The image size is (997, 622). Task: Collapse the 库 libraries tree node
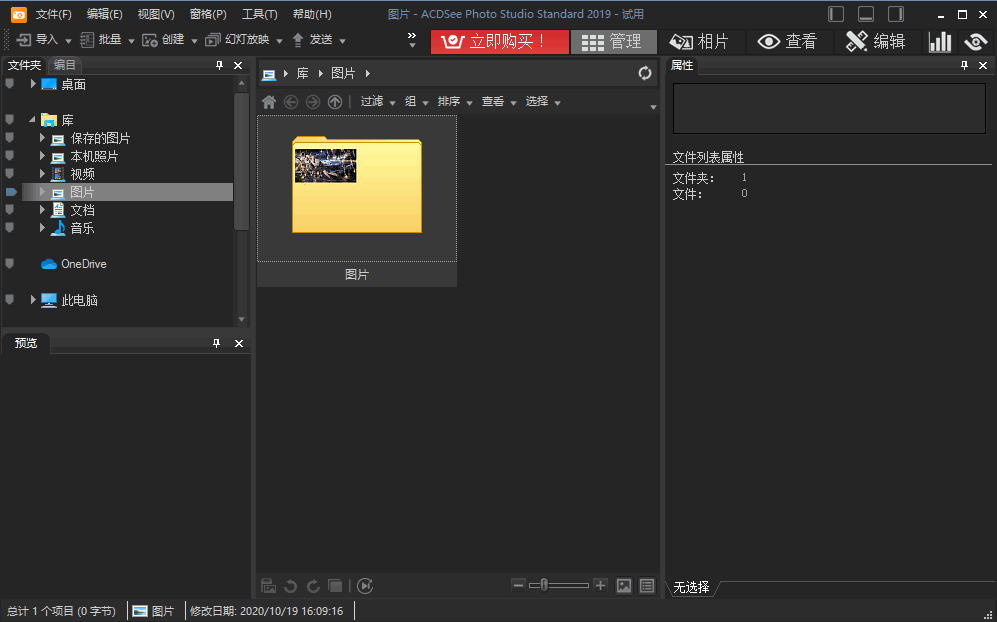pyautogui.click(x=32, y=120)
